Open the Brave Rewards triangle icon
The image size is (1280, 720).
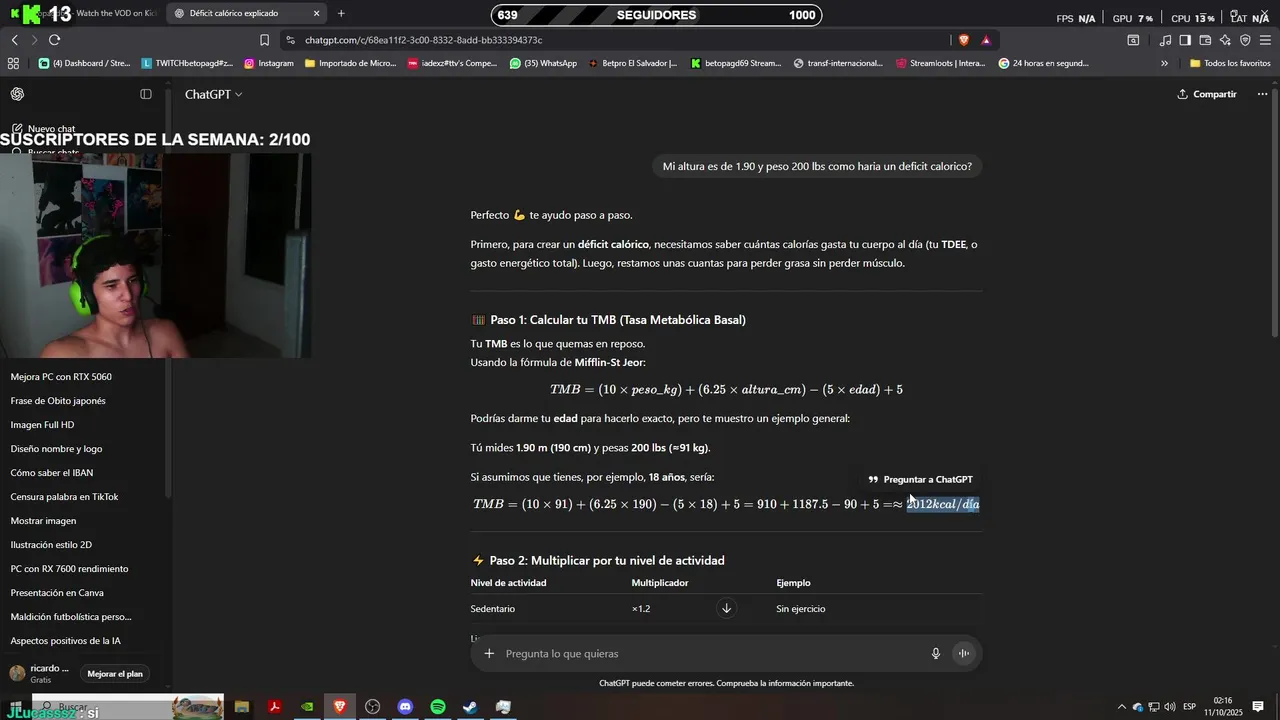[x=986, y=40]
